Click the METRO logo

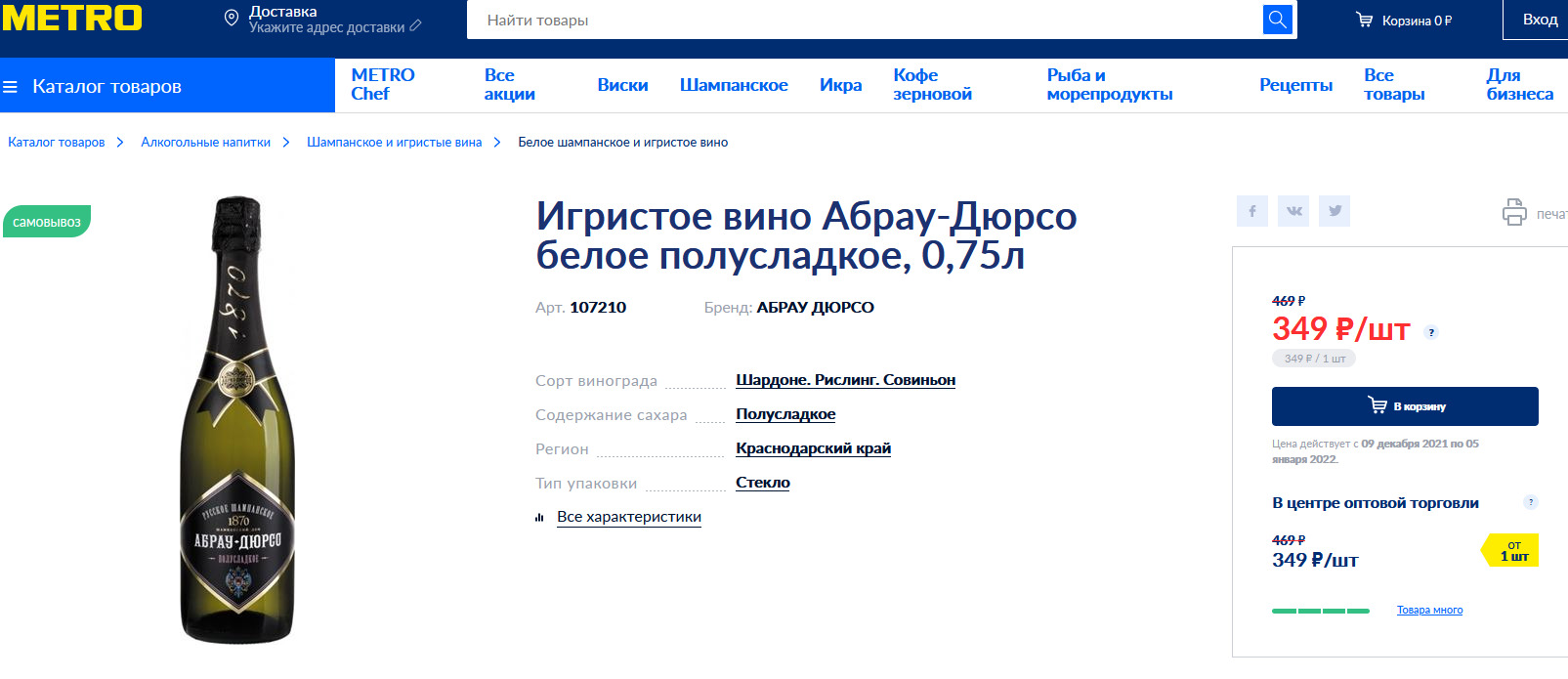pyautogui.click(x=72, y=19)
